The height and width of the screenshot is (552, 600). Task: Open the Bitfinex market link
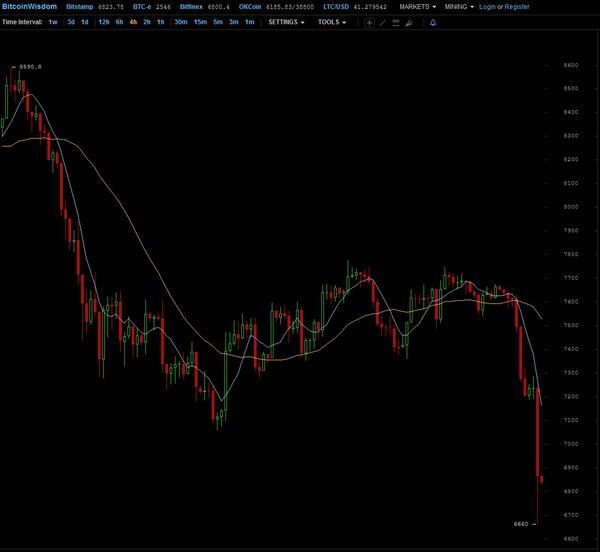pyautogui.click(x=191, y=7)
